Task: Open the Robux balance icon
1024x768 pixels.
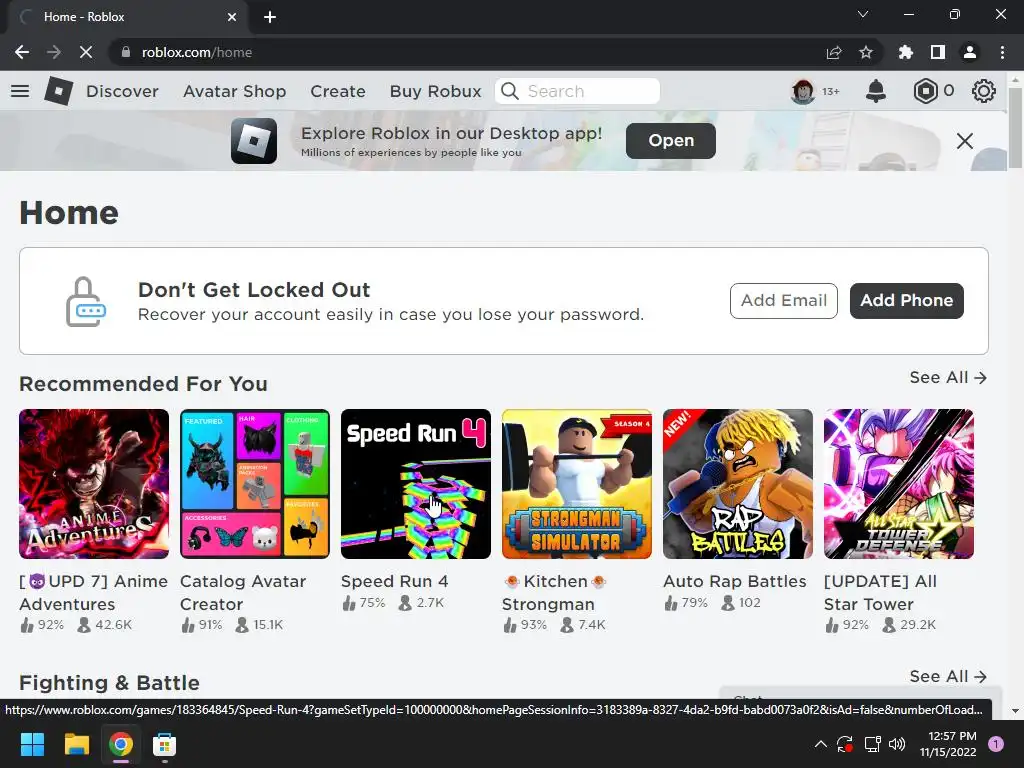Action: tap(925, 91)
